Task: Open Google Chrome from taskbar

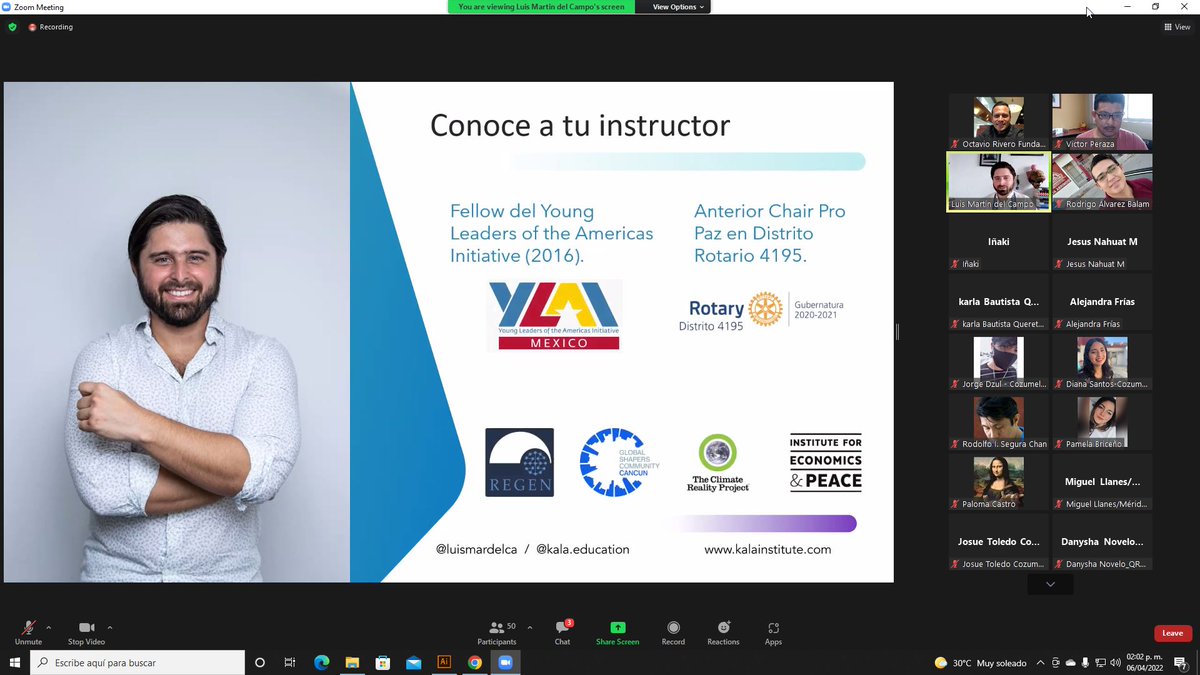Action: [x=474, y=662]
